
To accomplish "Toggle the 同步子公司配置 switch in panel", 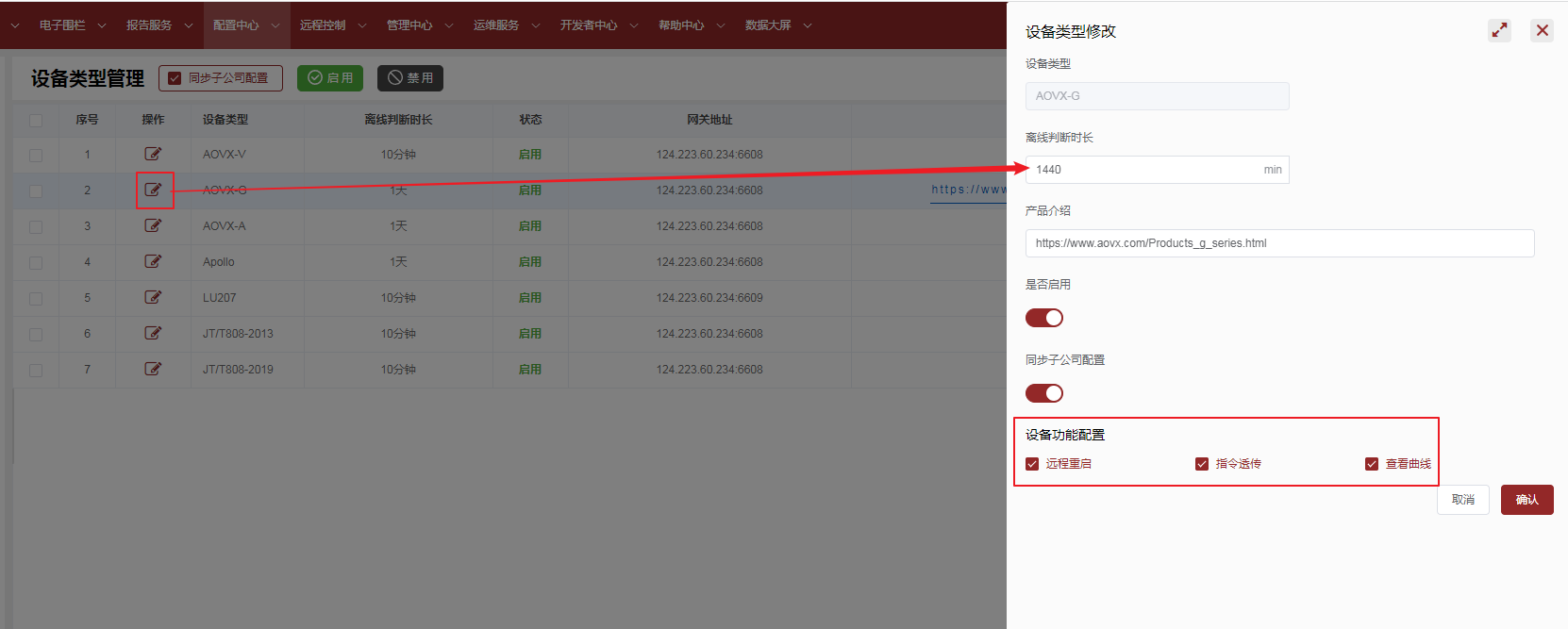I will tap(1043, 393).
